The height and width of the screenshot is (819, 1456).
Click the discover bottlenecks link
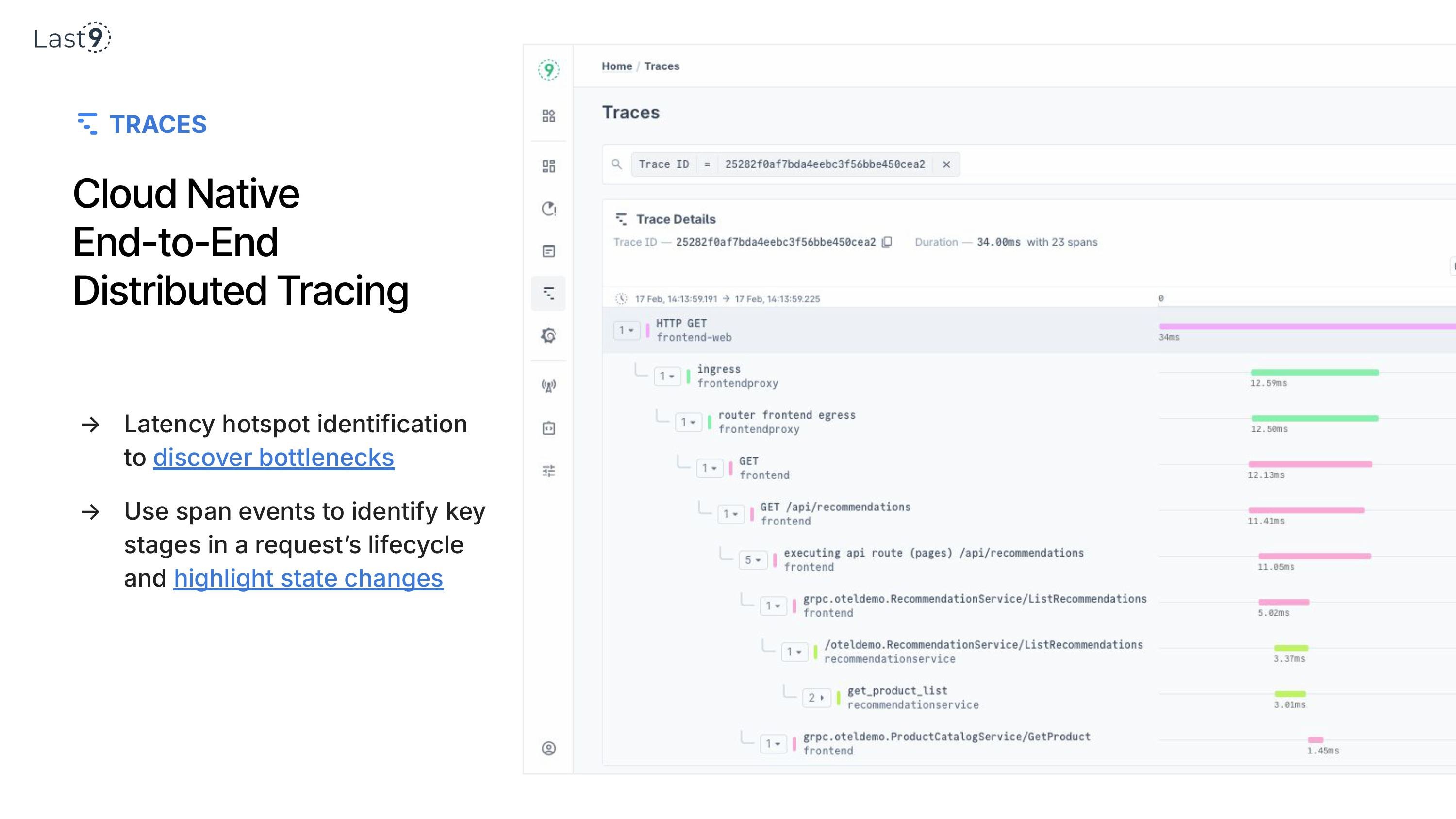tap(274, 457)
